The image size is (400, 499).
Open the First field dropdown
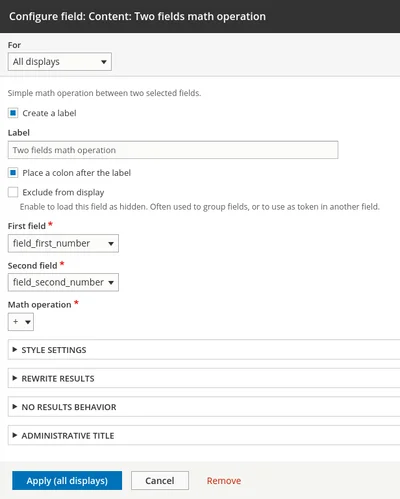tap(63, 243)
